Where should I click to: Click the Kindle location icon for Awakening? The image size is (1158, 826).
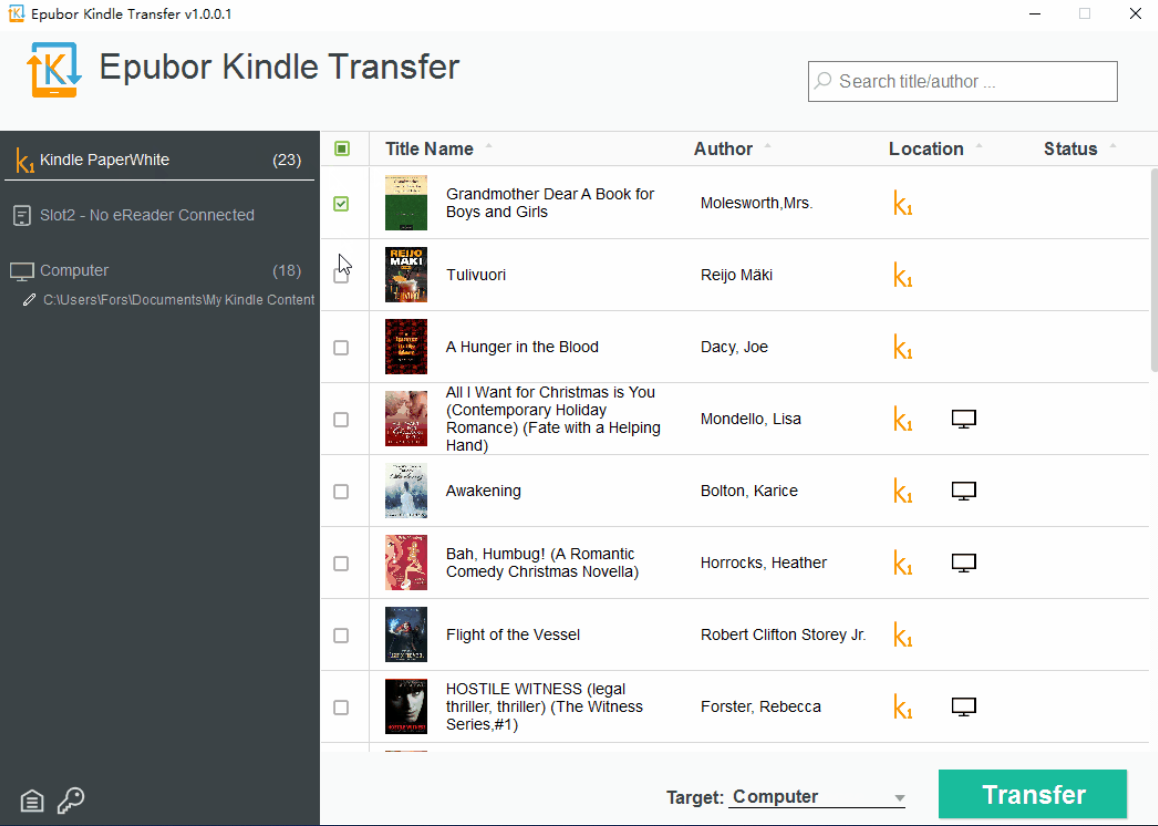pos(902,491)
